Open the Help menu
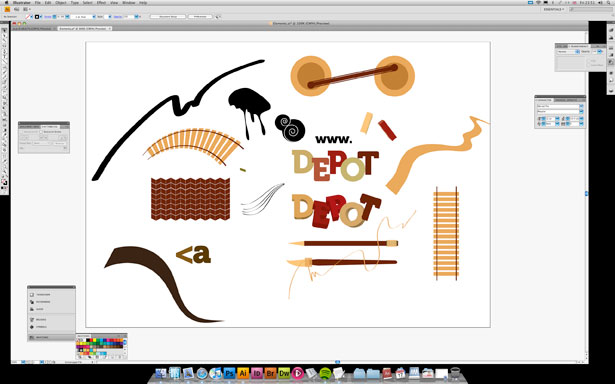The width and height of the screenshot is (615, 384). click(x=143, y=2)
